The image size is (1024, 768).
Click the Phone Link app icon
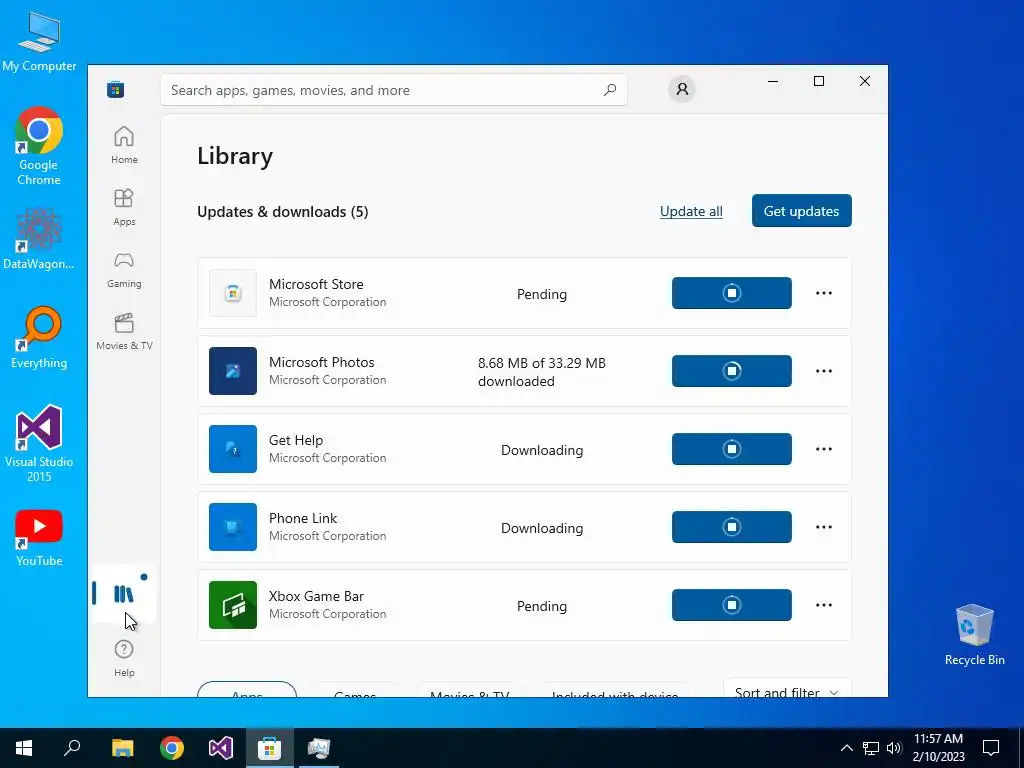coord(232,527)
